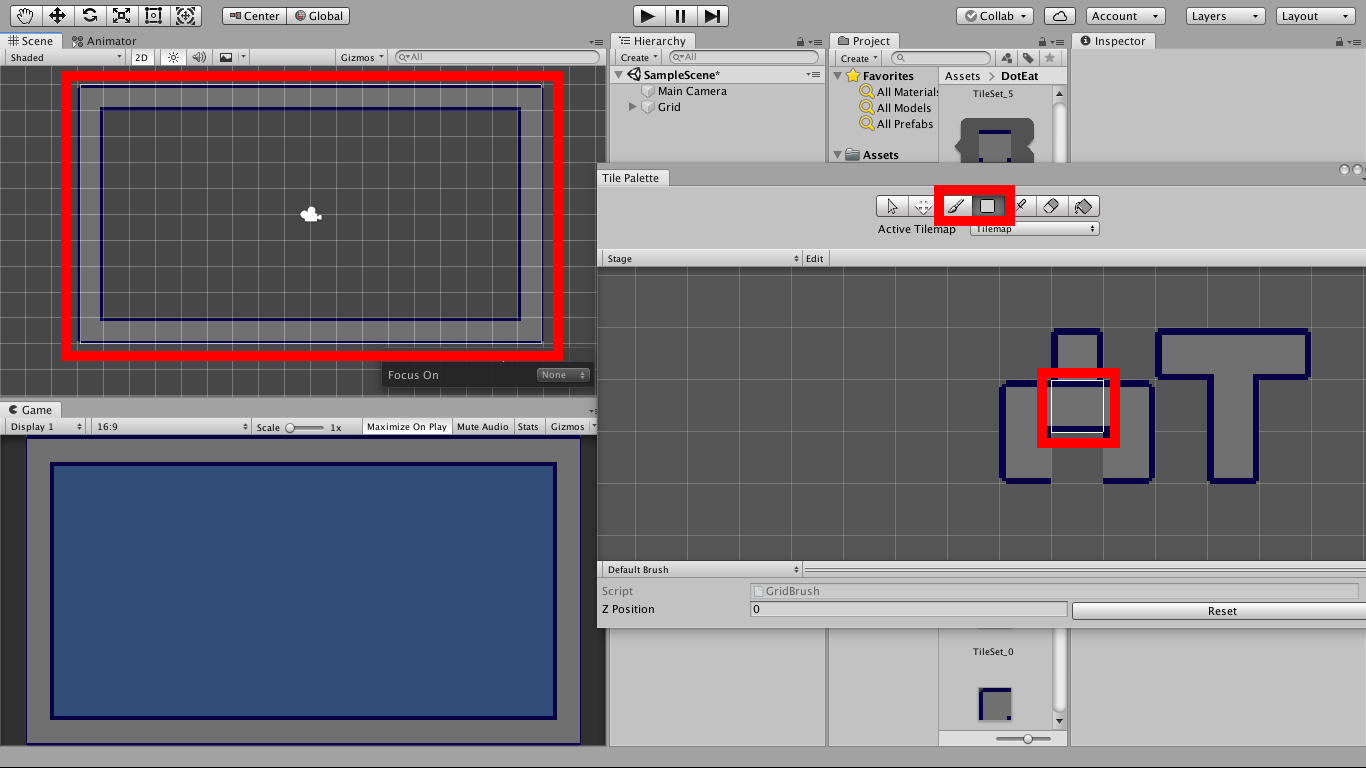Open the Layers dropdown
The image size is (1366, 768).
point(1225,16)
